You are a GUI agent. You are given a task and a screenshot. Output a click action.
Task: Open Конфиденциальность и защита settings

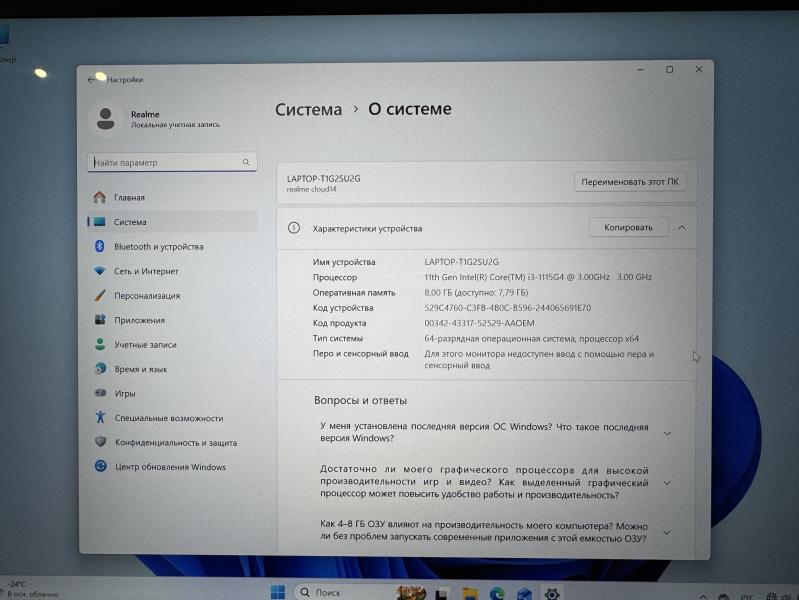(x=175, y=443)
